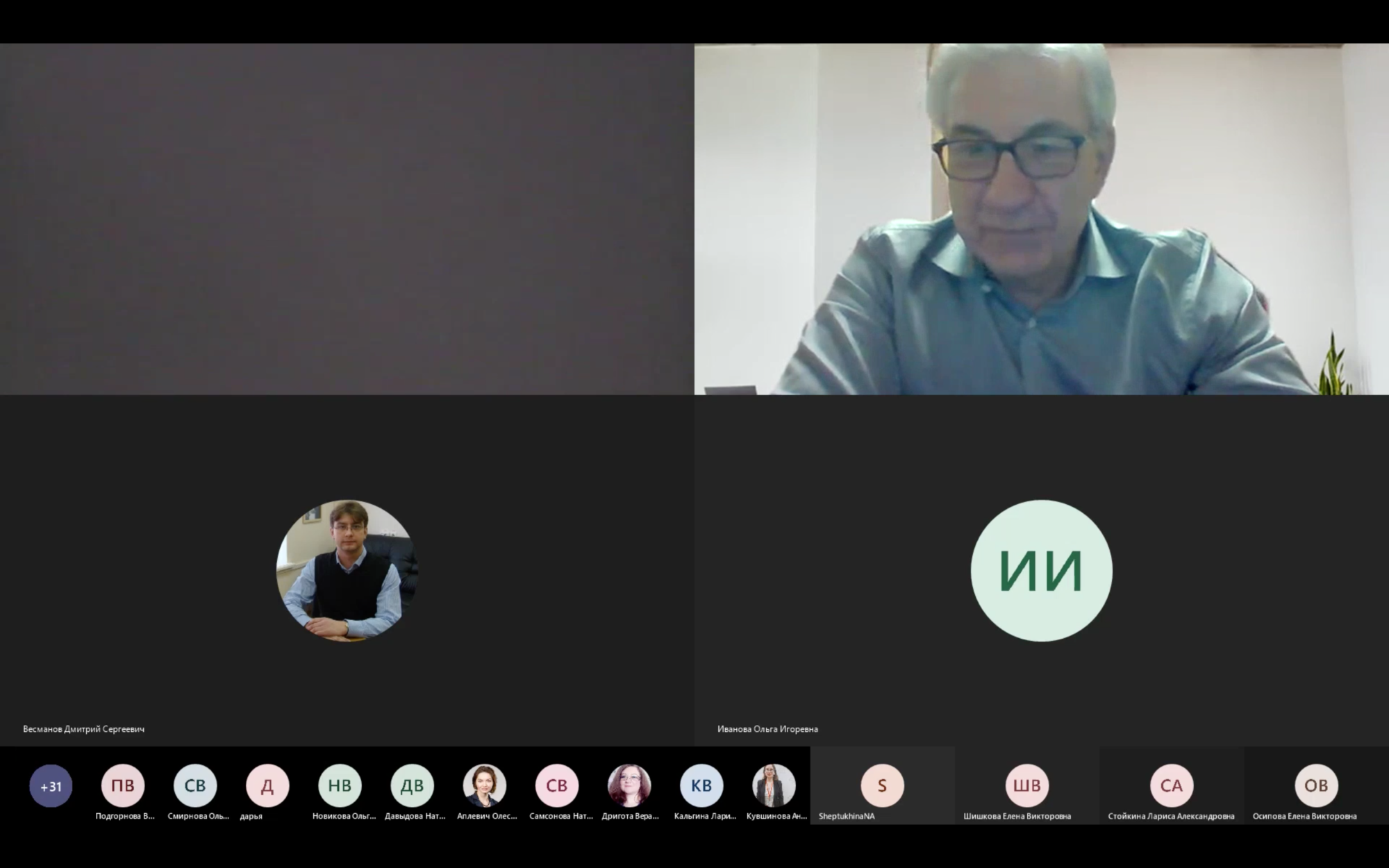
Task: Click the Весманов Дмитрий Сергеевич name label
Action: [x=84, y=729]
